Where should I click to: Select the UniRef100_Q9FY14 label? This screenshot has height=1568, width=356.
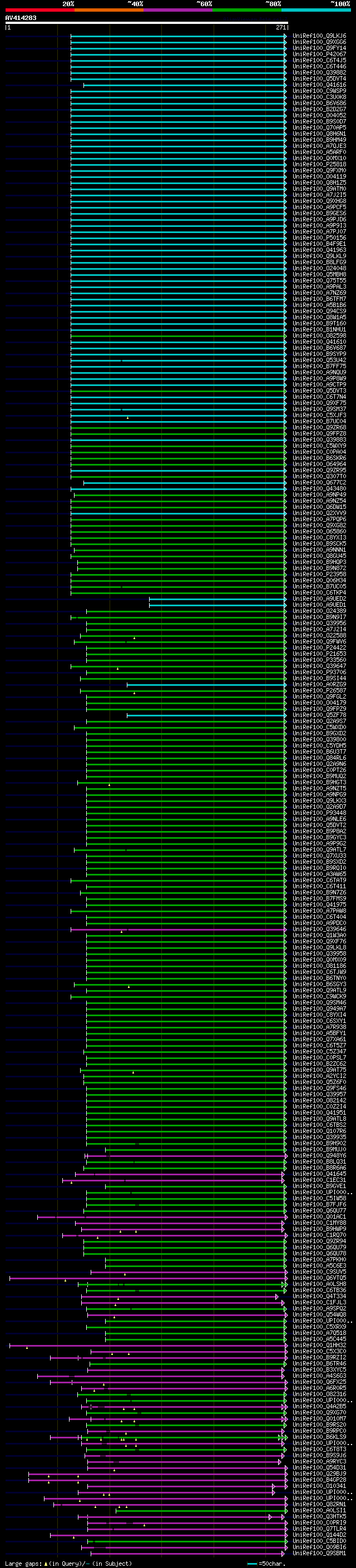[319, 48]
